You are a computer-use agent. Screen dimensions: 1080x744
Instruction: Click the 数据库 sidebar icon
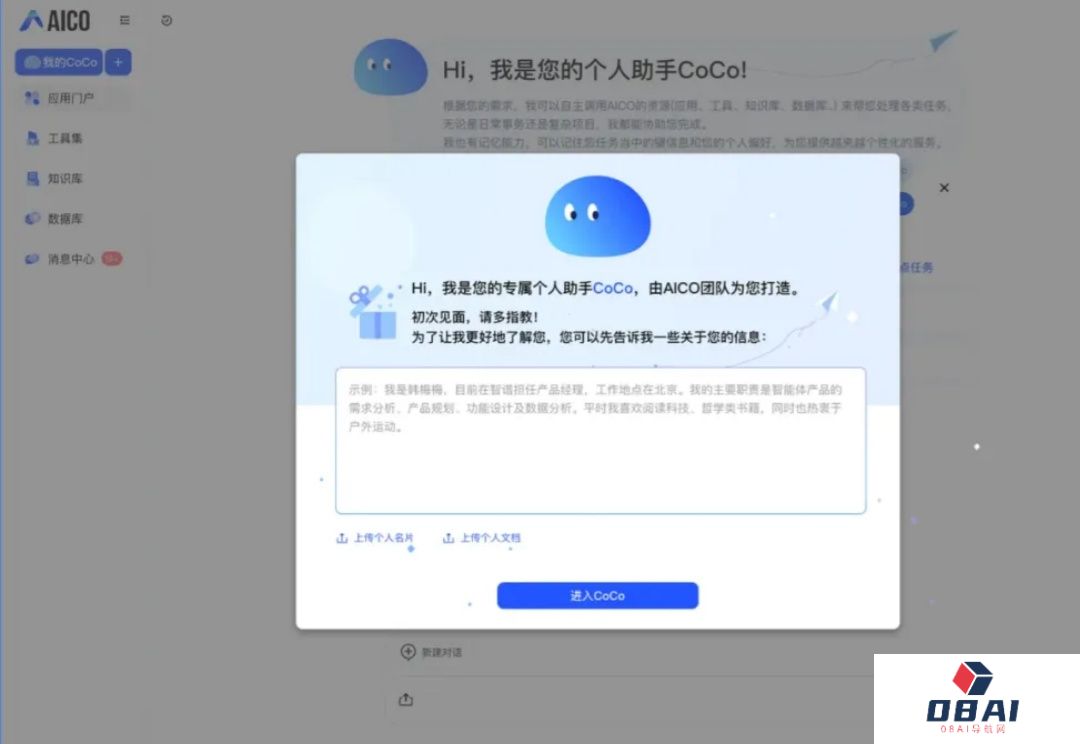pyautogui.click(x=32, y=218)
